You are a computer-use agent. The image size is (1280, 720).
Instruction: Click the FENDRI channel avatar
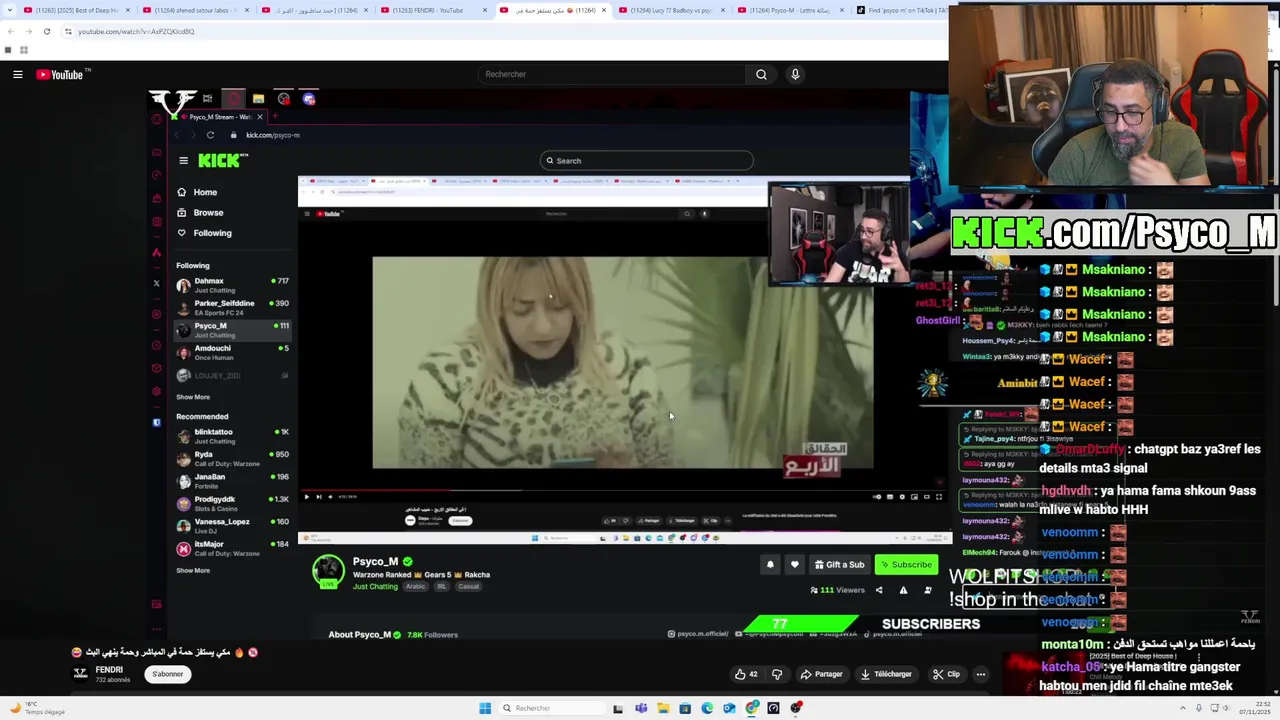tap(81, 674)
